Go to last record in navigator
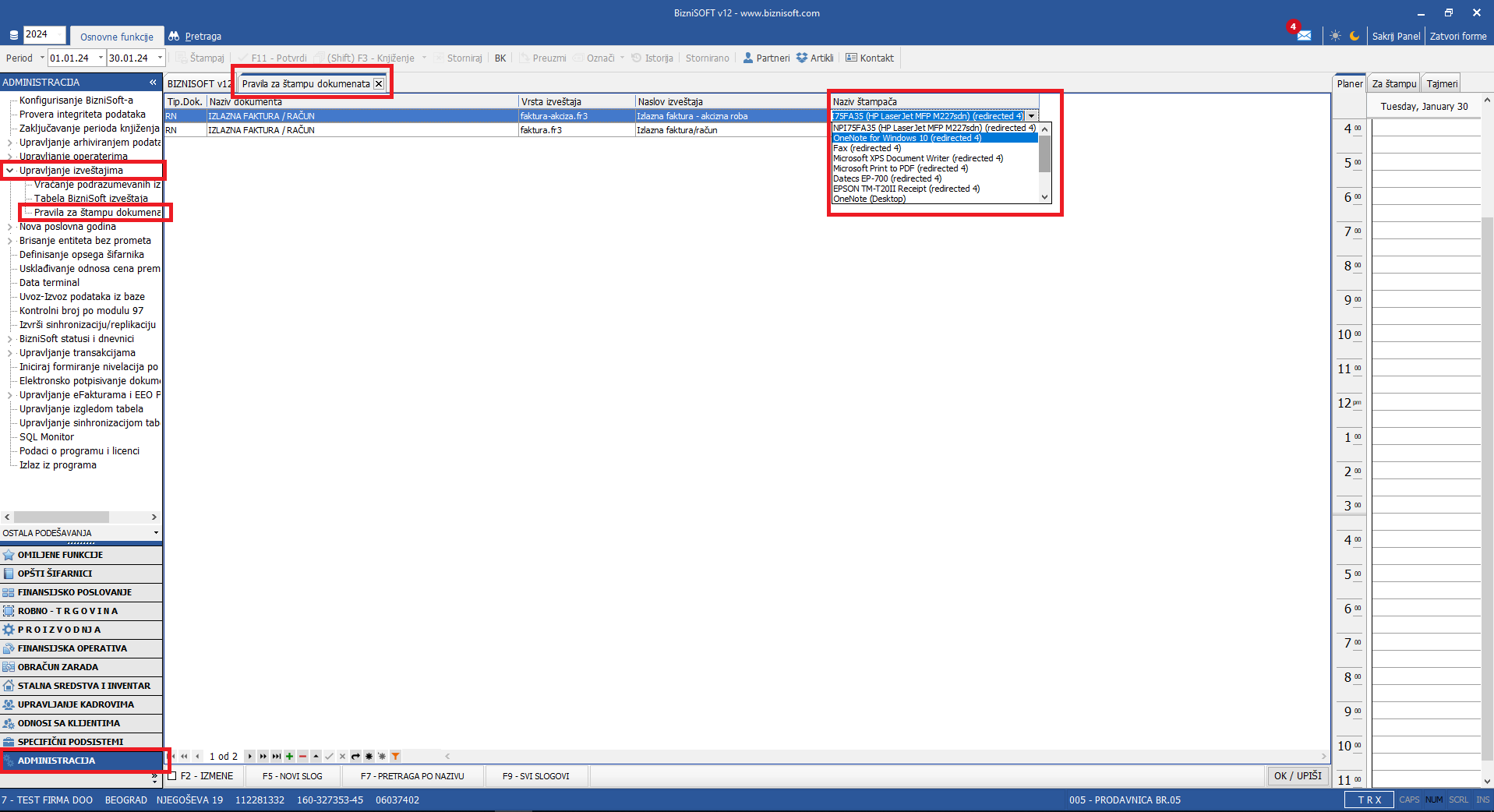The image size is (1494, 812). tap(276, 756)
